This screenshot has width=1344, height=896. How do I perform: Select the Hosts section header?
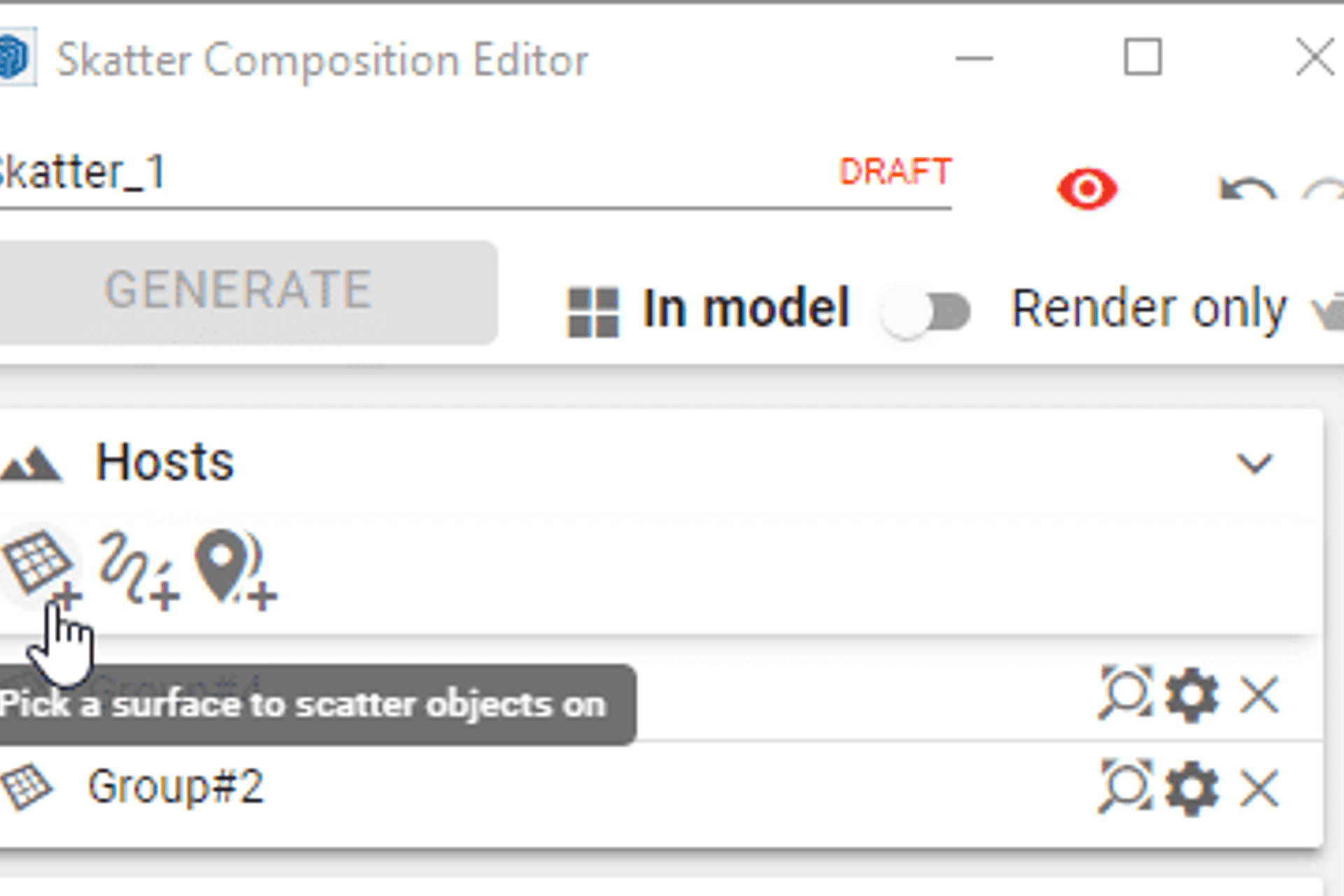[x=164, y=461]
